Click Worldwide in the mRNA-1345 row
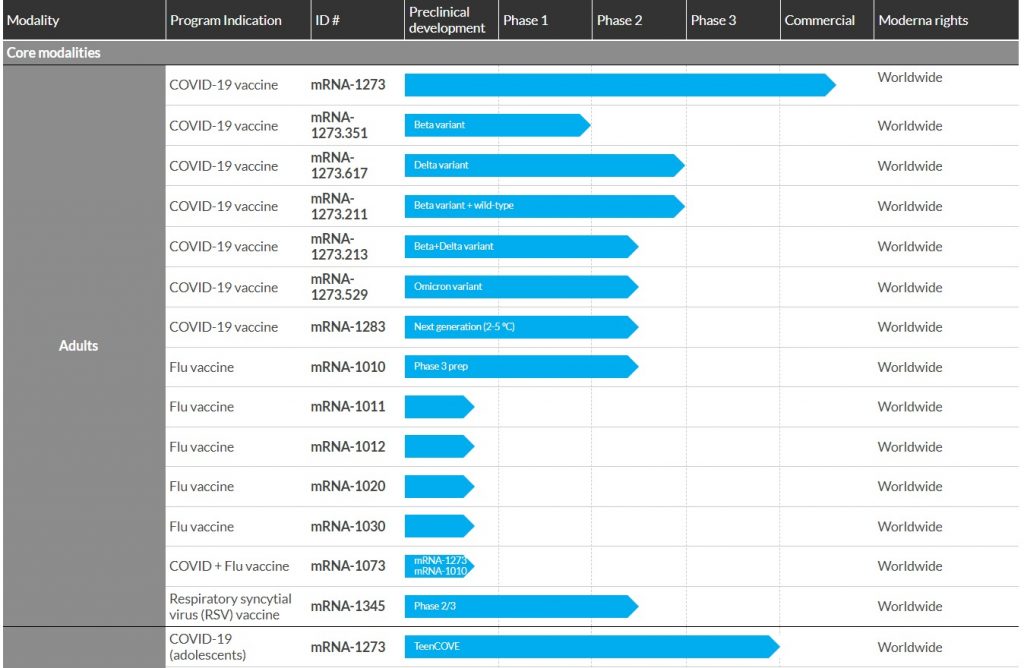 [x=910, y=607]
